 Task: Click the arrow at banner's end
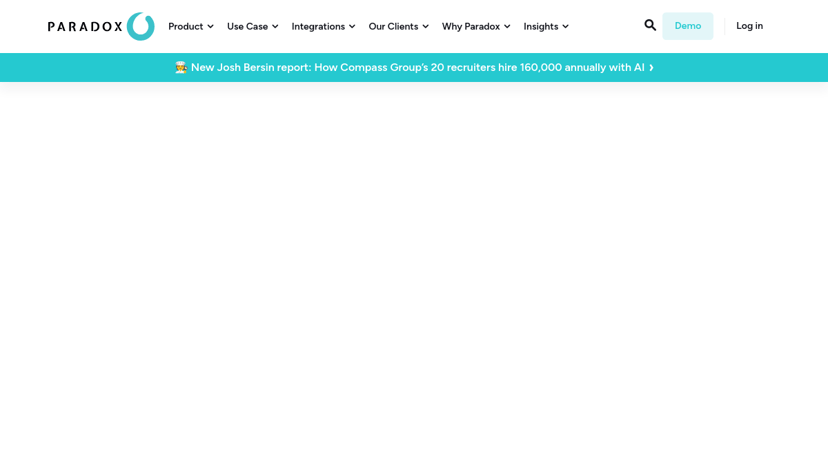[652, 68]
